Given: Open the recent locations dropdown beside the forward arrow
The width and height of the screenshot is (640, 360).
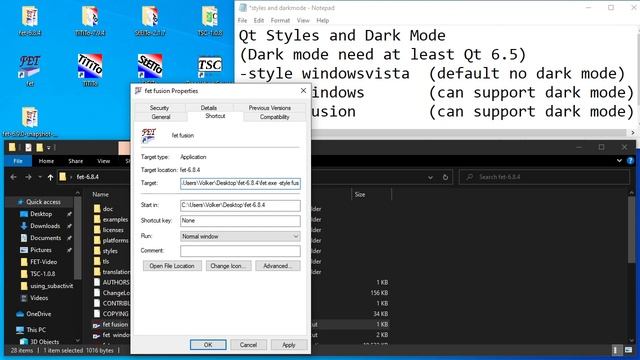Looking at the screenshot, I should [x=40, y=177].
